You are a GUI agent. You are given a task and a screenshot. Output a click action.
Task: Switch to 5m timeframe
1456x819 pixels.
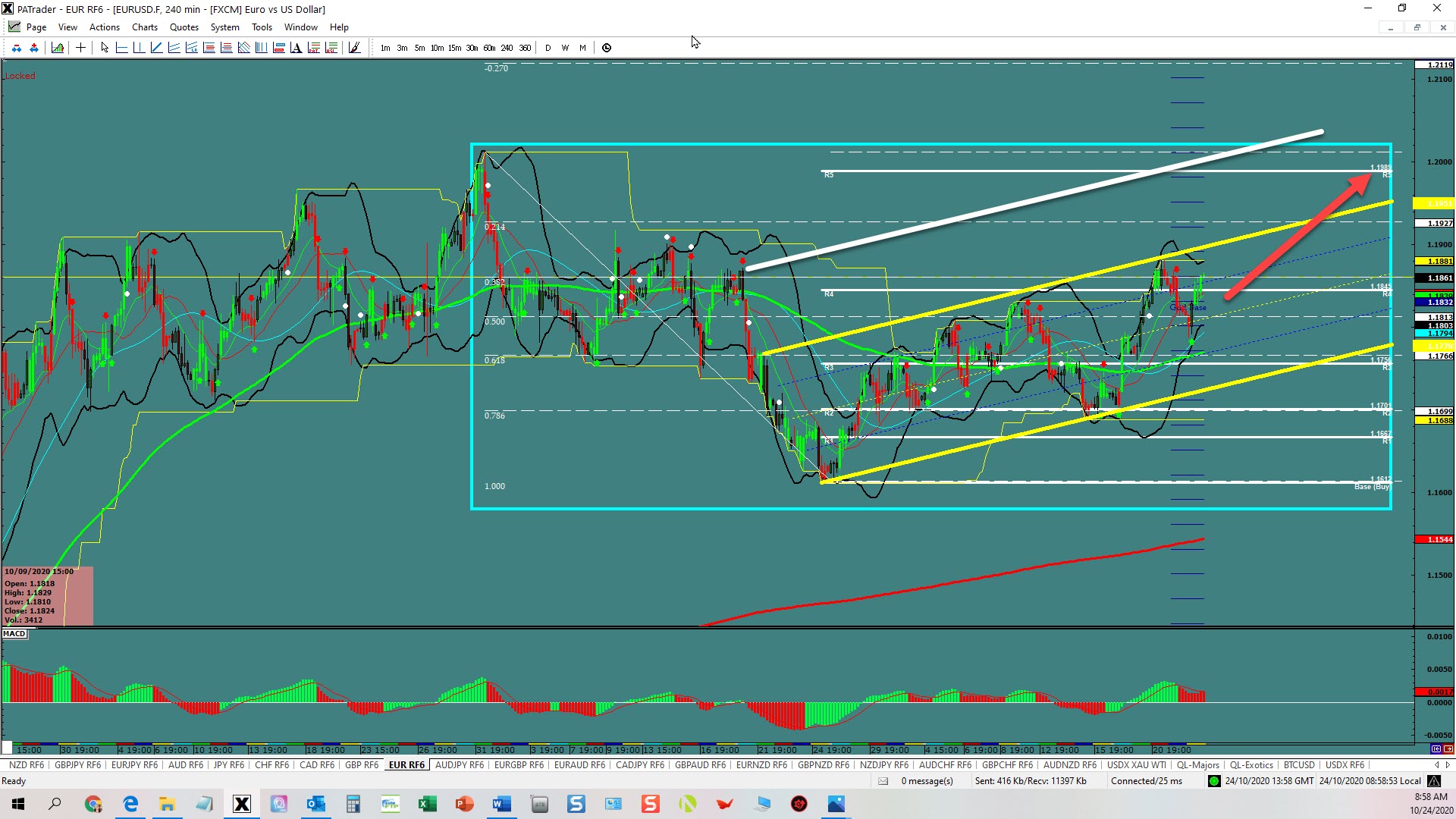click(x=419, y=48)
